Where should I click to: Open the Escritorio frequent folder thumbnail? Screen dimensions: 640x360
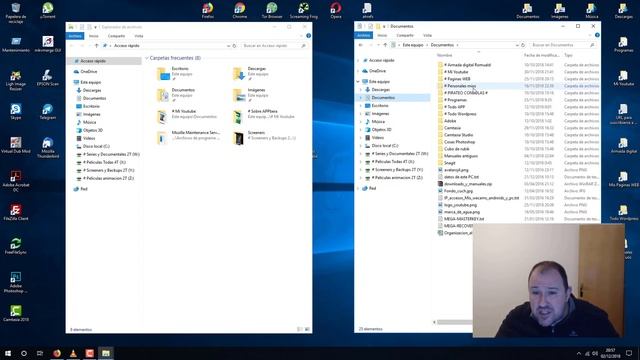(163, 74)
